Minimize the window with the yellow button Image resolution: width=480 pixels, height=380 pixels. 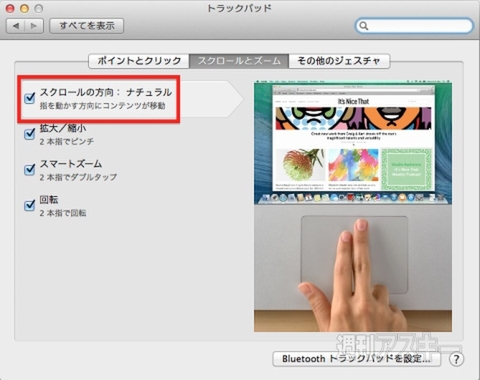coord(25,8)
